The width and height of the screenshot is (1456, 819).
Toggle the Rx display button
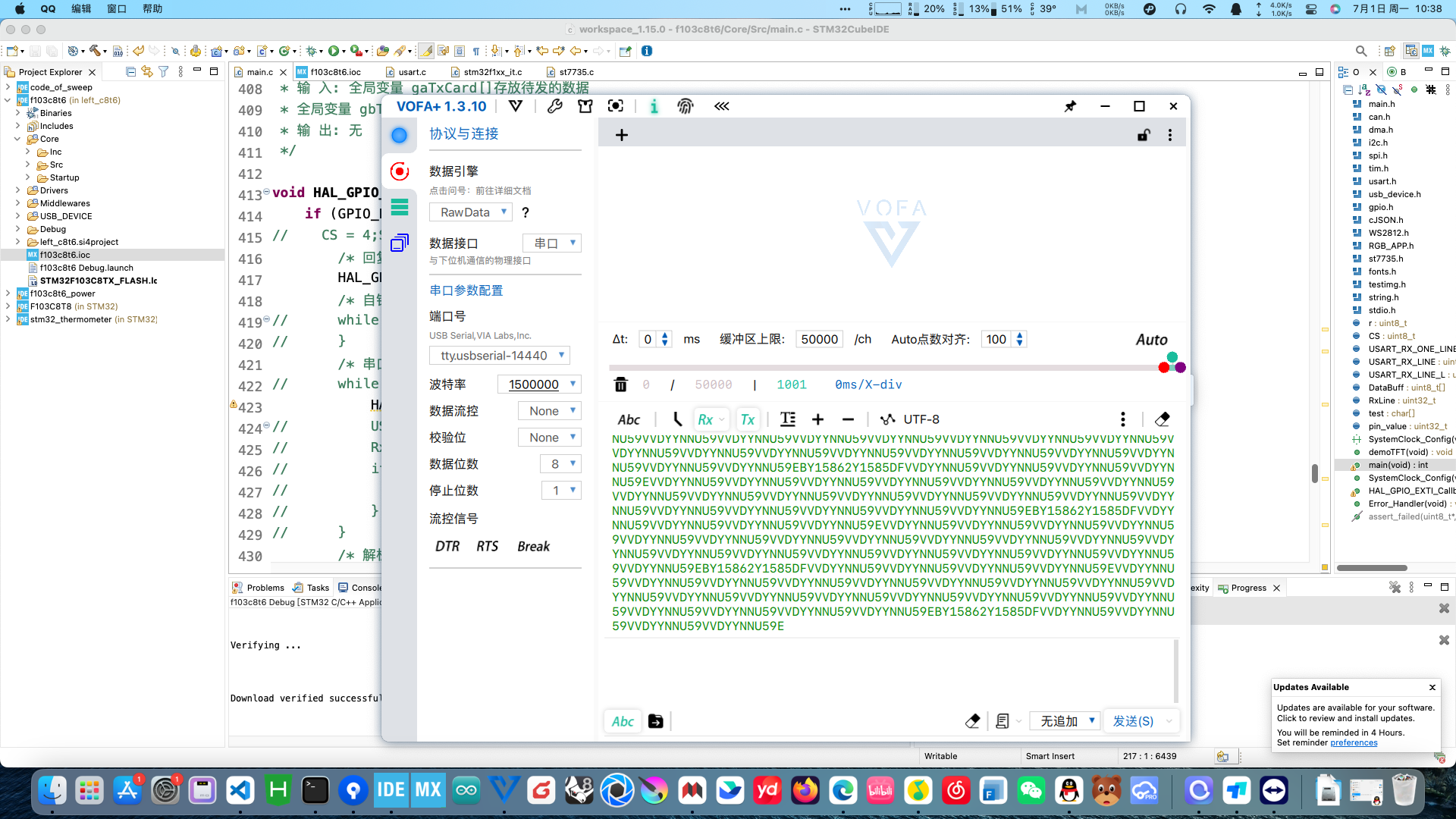click(705, 419)
